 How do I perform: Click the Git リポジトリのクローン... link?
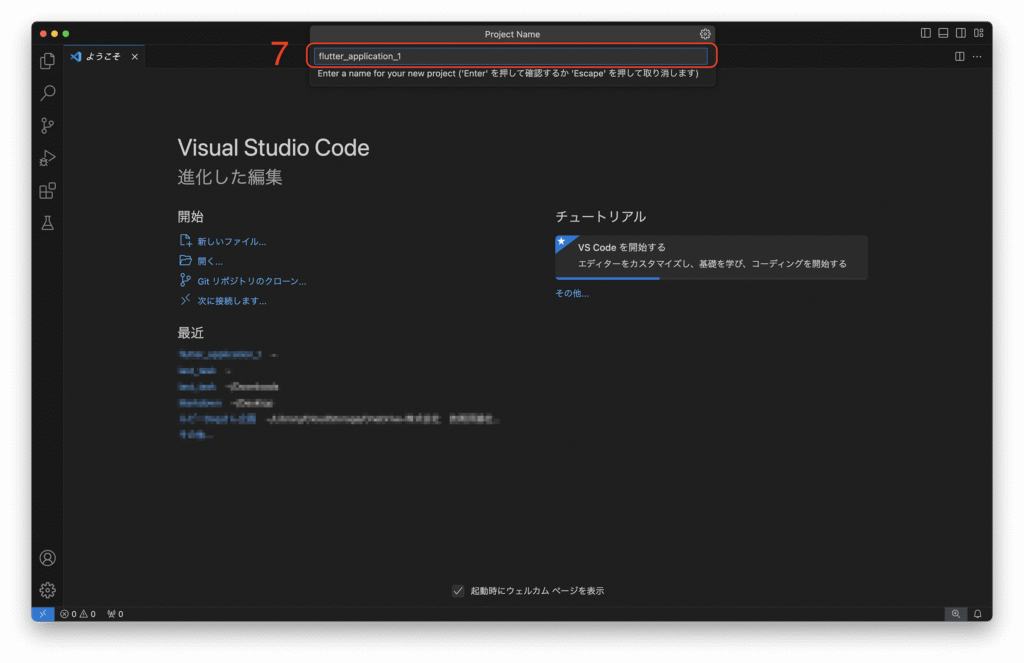tap(252, 282)
